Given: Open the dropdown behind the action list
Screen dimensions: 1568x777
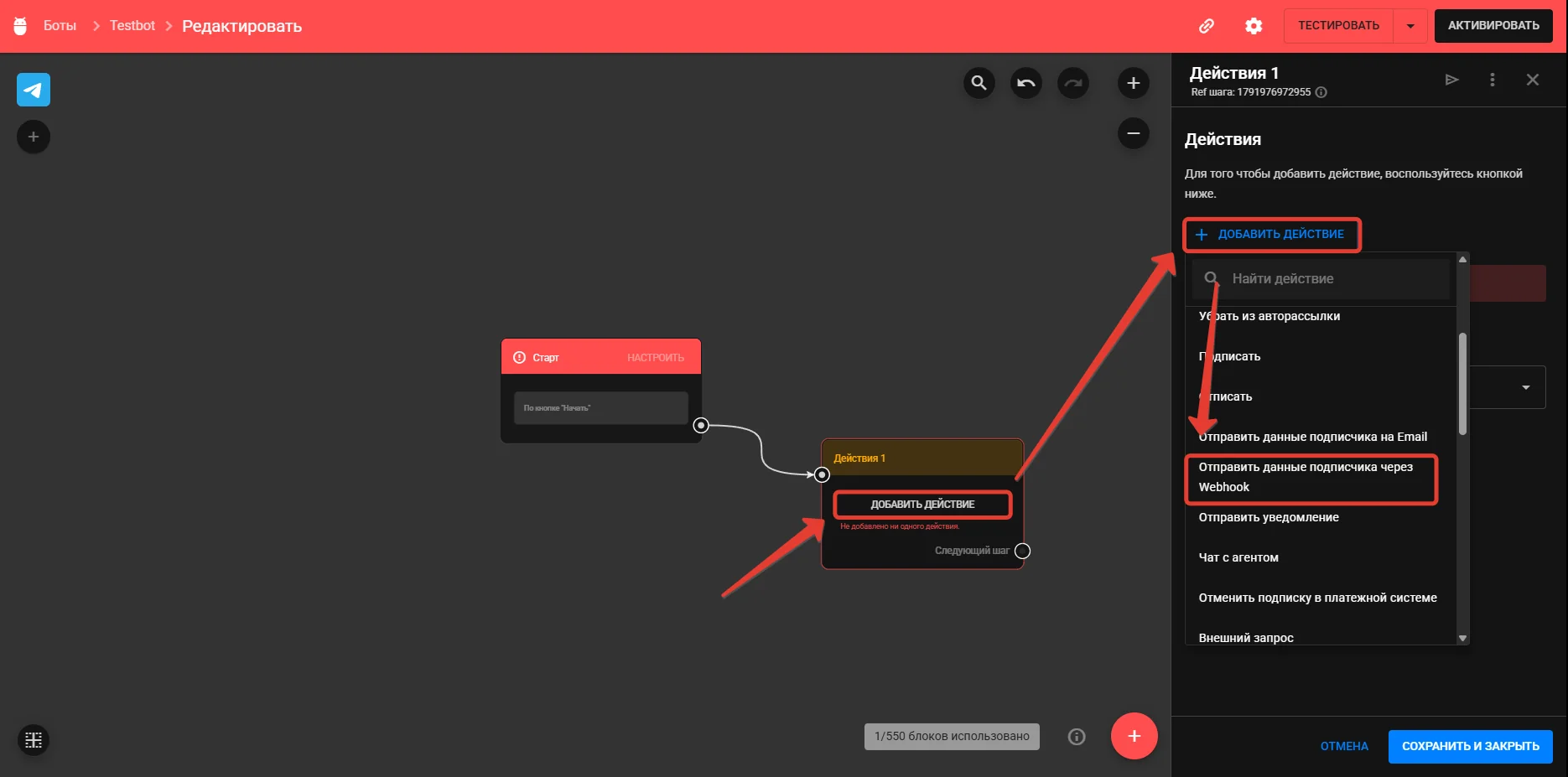Looking at the screenshot, I should tap(1525, 387).
